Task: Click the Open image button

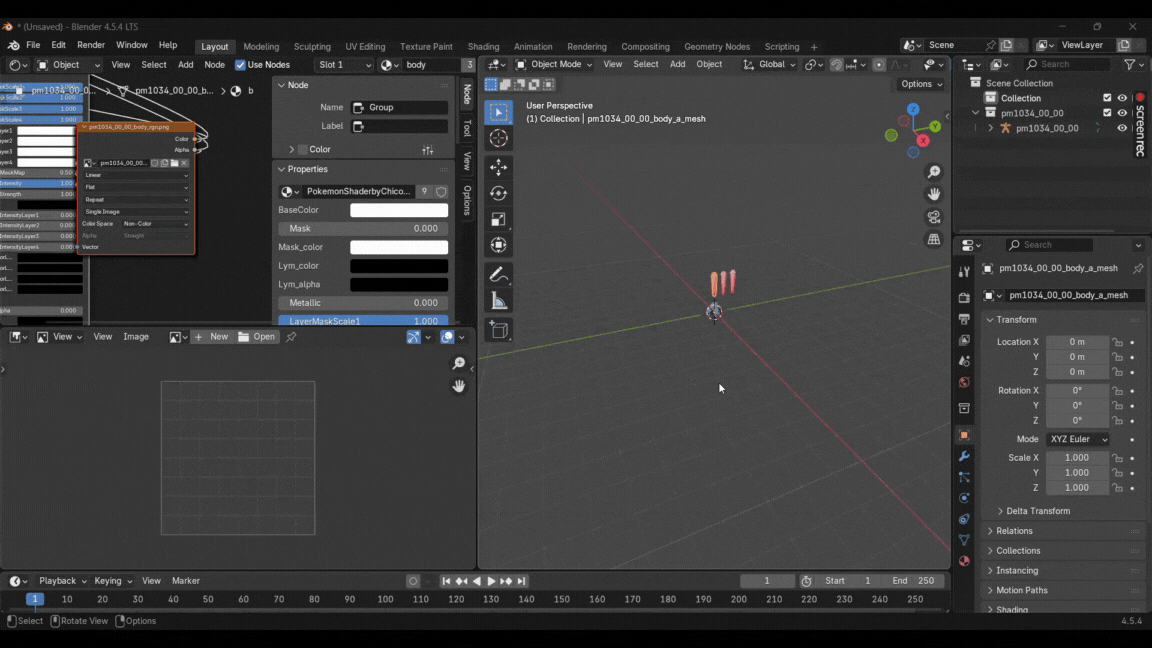Action: (257, 337)
